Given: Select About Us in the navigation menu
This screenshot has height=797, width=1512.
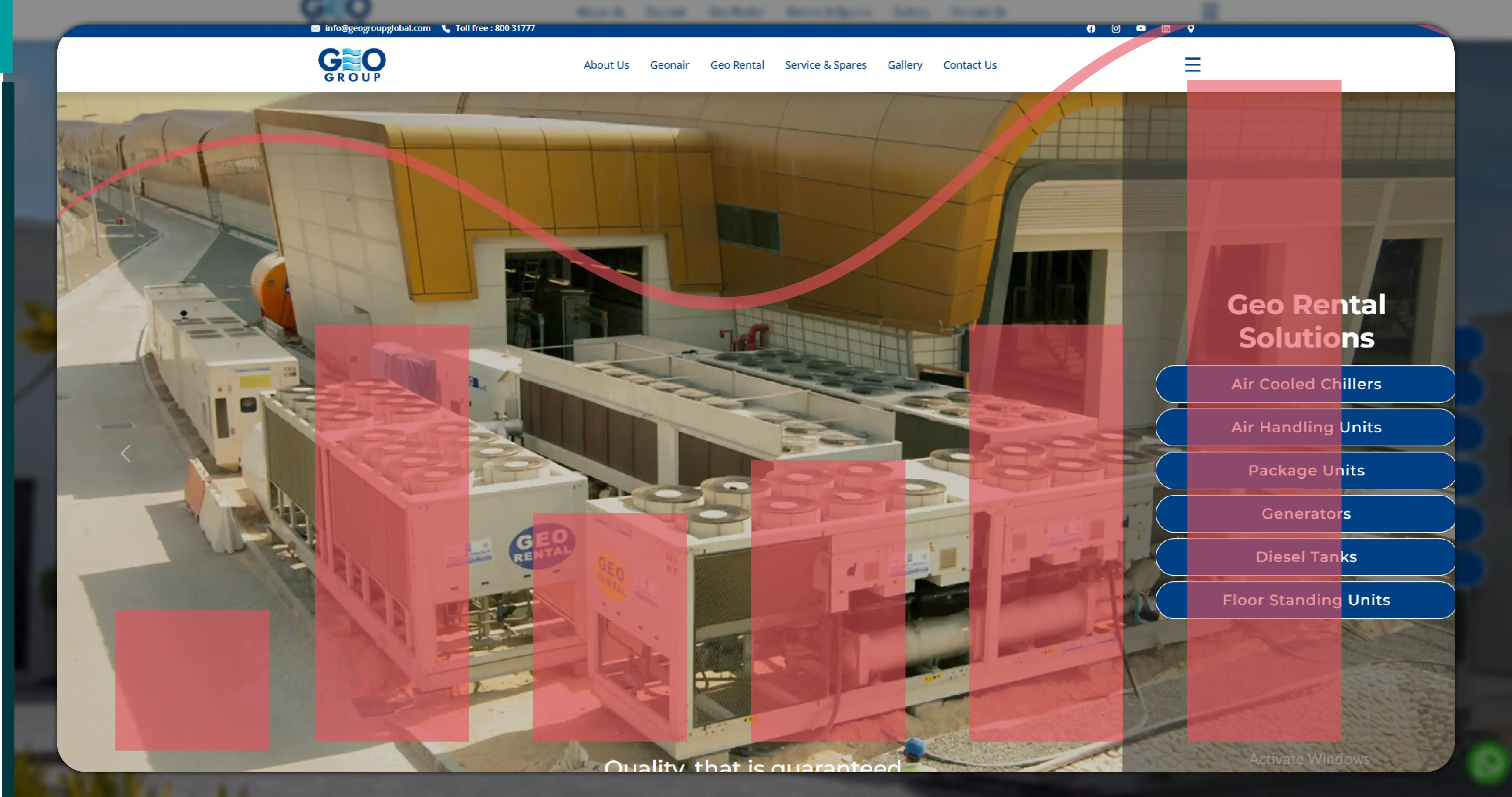Looking at the screenshot, I should tap(606, 65).
